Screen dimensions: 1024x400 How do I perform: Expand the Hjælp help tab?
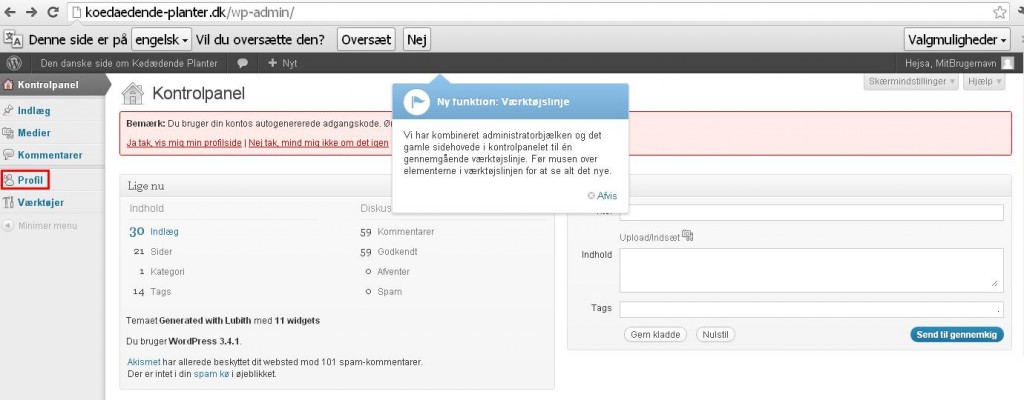pos(984,80)
